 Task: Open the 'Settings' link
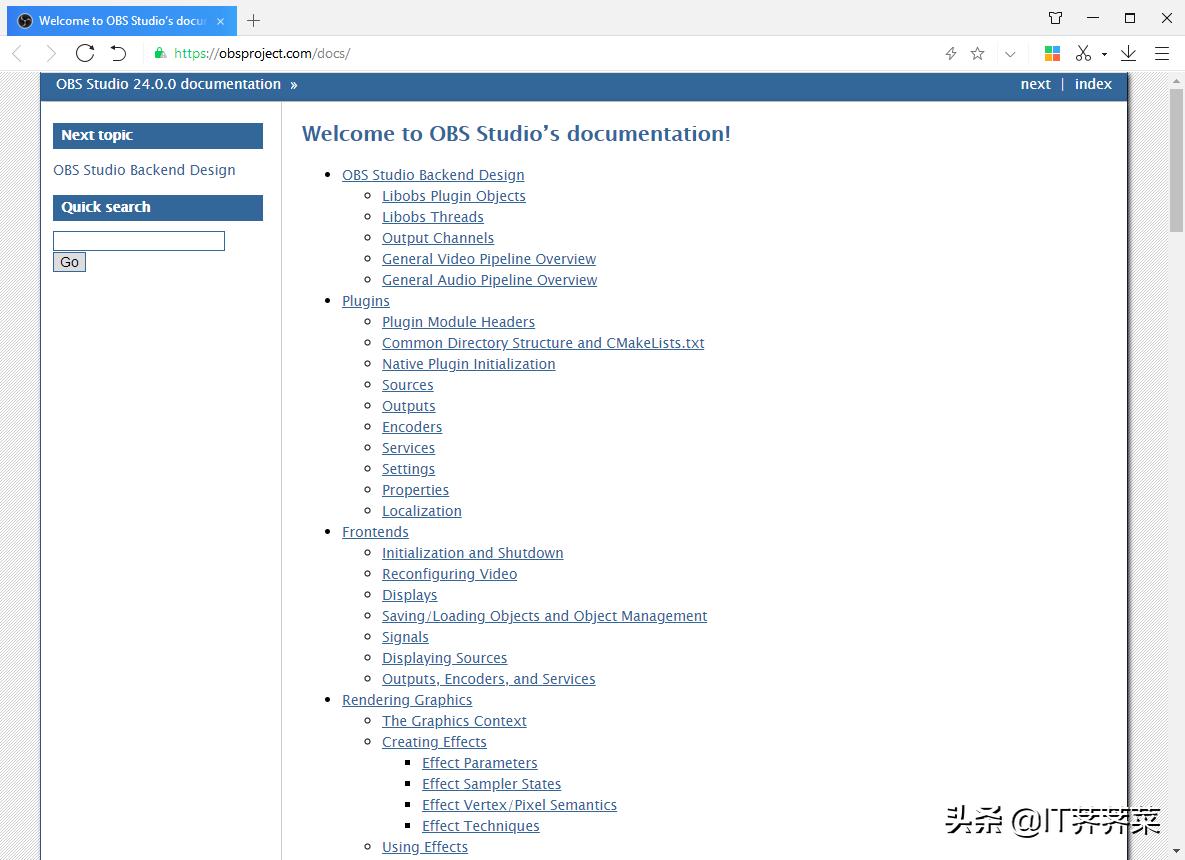(408, 469)
